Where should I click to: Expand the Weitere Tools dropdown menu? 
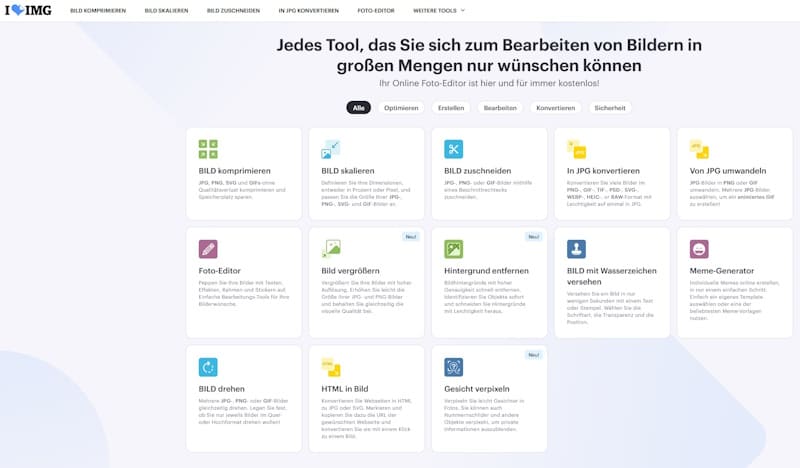pyautogui.click(x=439, y=10)
